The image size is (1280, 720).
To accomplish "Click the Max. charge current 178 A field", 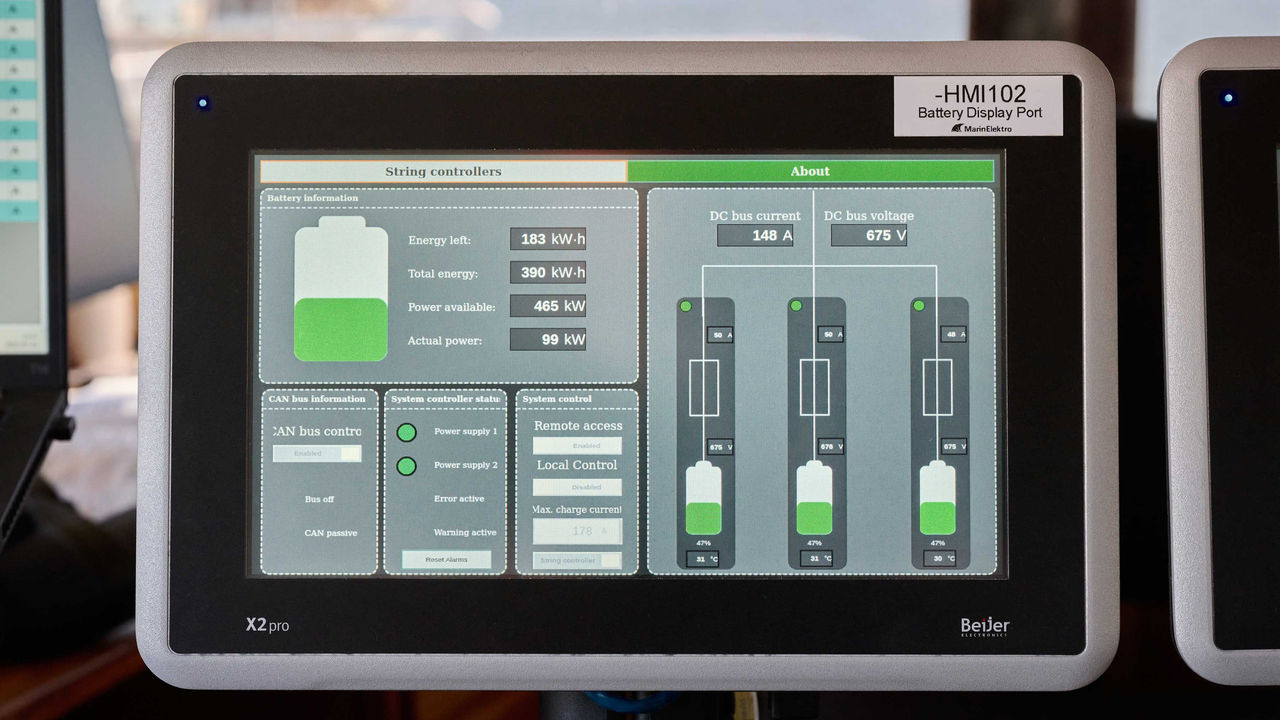I will (577, 531).
